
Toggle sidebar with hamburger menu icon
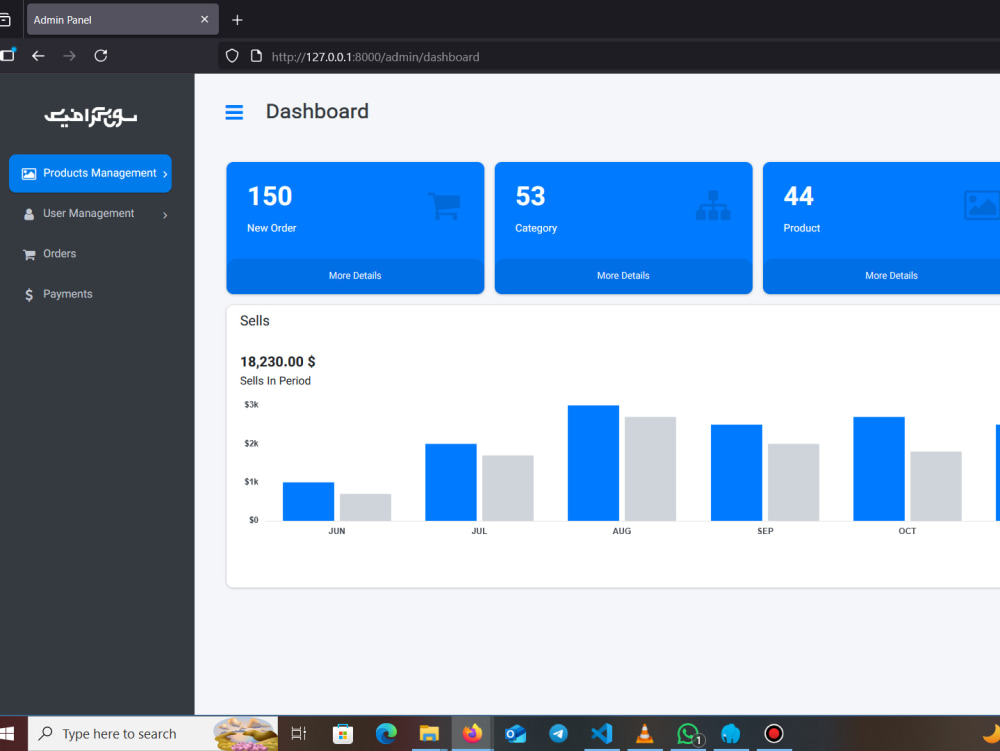tap(234, 112)
